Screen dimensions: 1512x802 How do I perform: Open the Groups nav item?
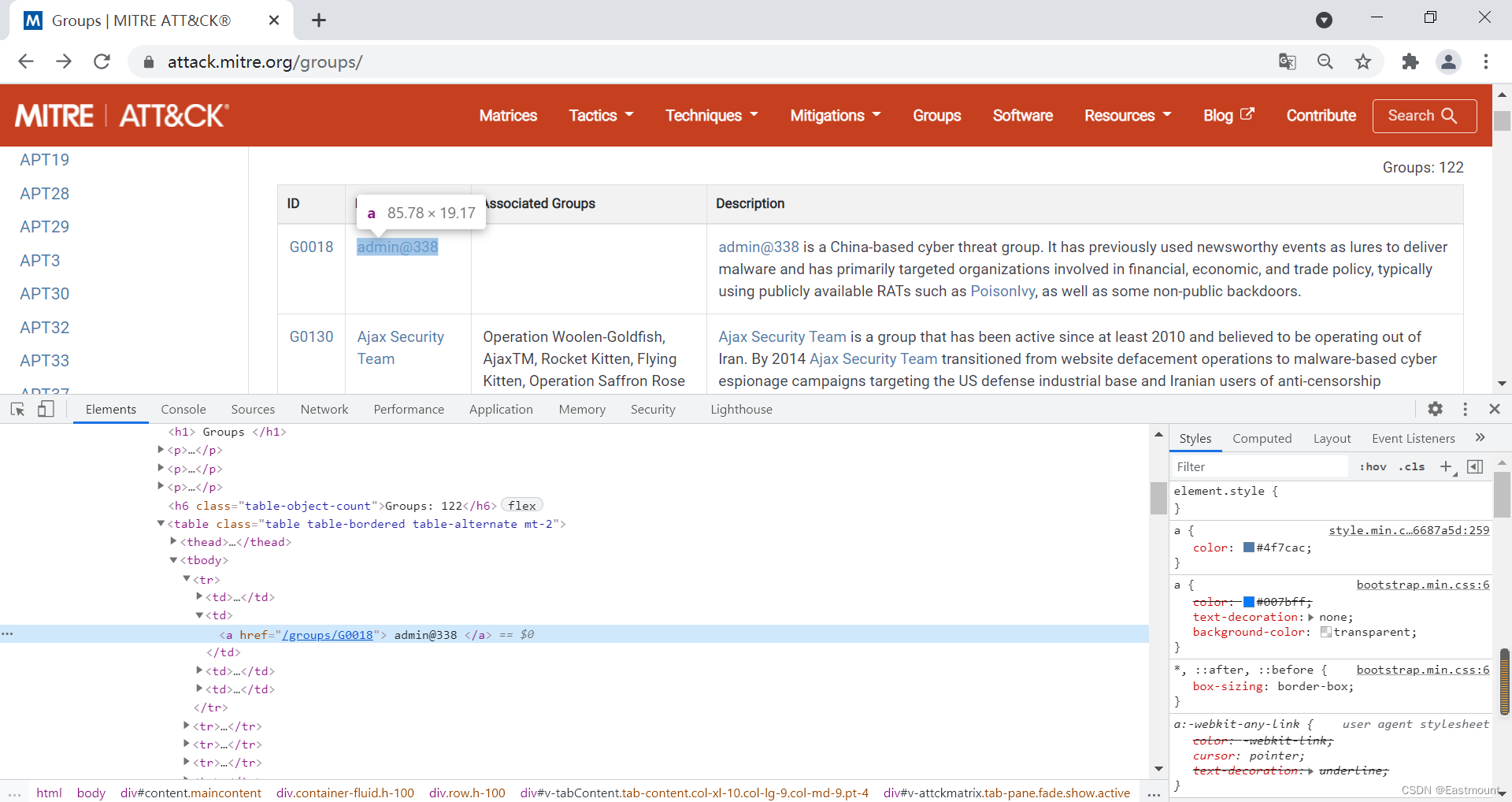[x=936, y=115]
